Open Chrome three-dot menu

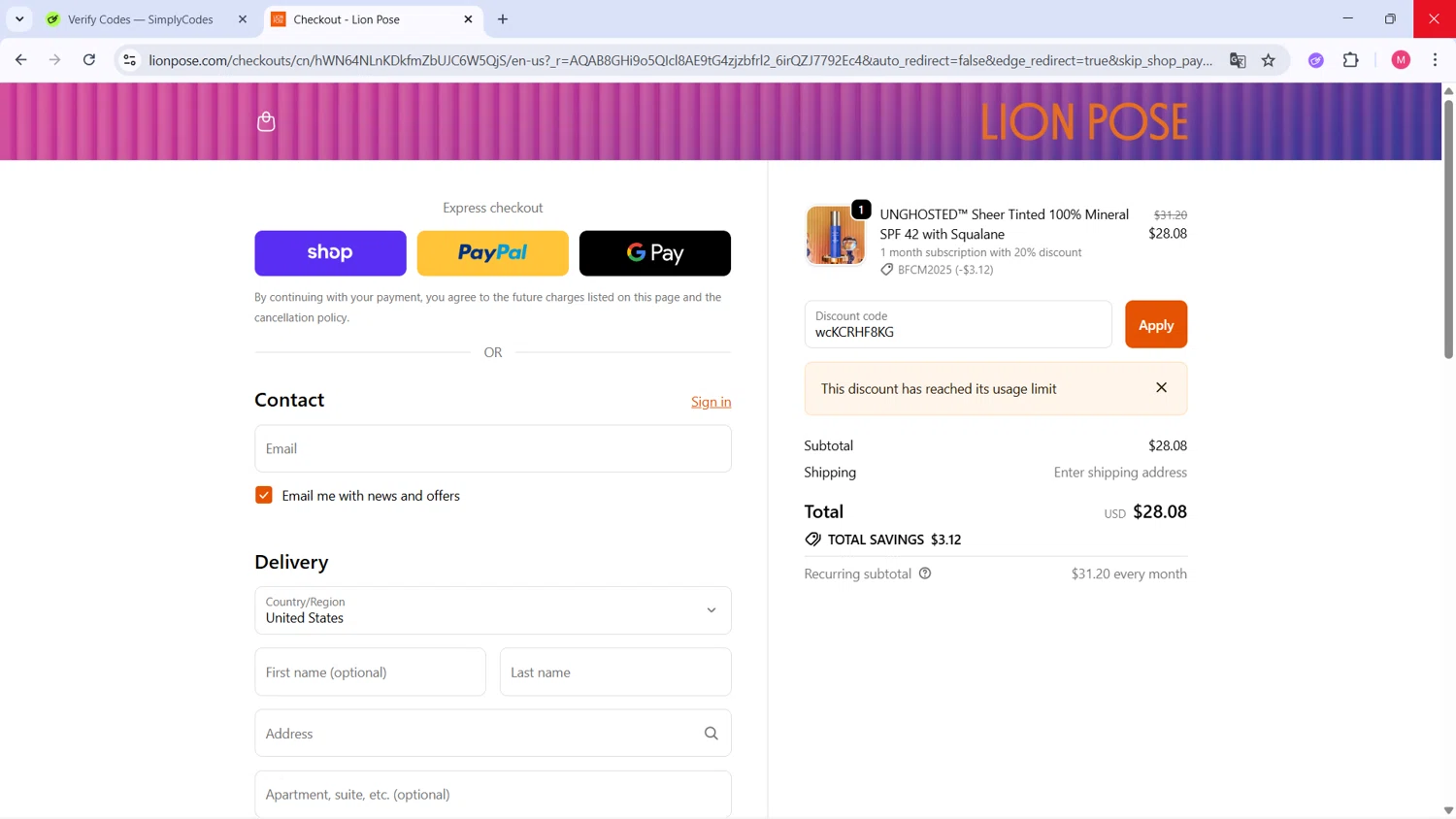(1436, 60)
